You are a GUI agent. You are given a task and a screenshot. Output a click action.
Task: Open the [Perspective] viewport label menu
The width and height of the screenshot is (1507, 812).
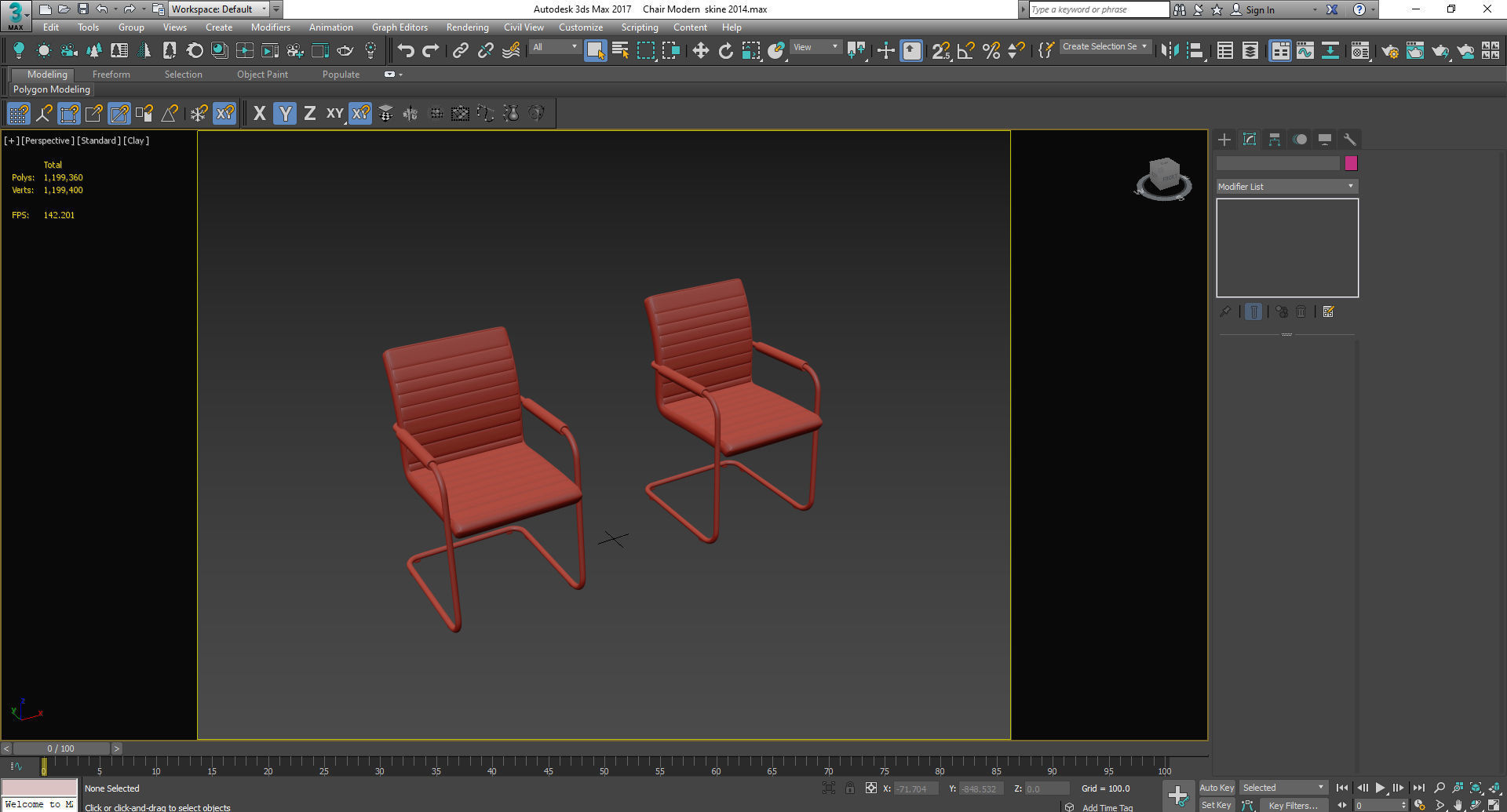48,140
